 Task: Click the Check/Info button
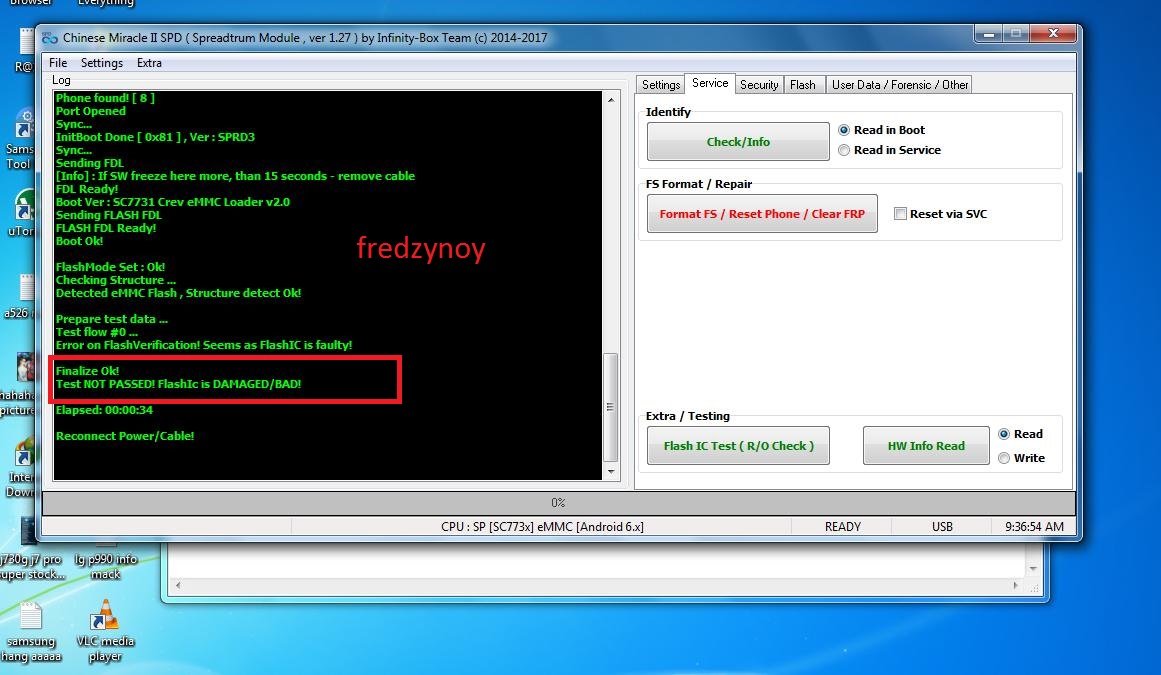pos(737,141)
